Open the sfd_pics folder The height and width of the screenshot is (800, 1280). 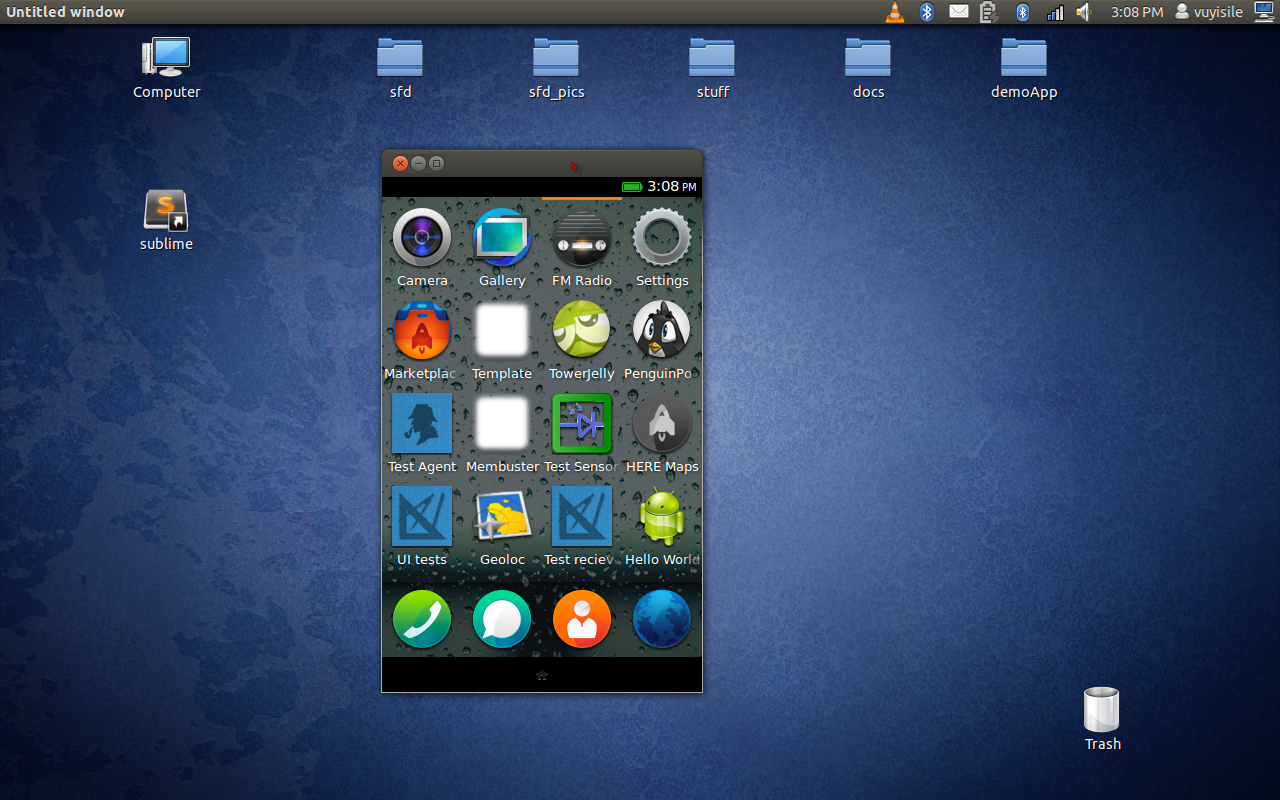556,68
